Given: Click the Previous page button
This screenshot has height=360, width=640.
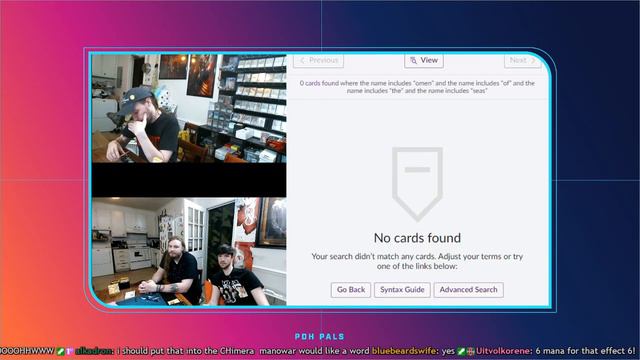Looking at the screenshot, I should pos(318,60).
